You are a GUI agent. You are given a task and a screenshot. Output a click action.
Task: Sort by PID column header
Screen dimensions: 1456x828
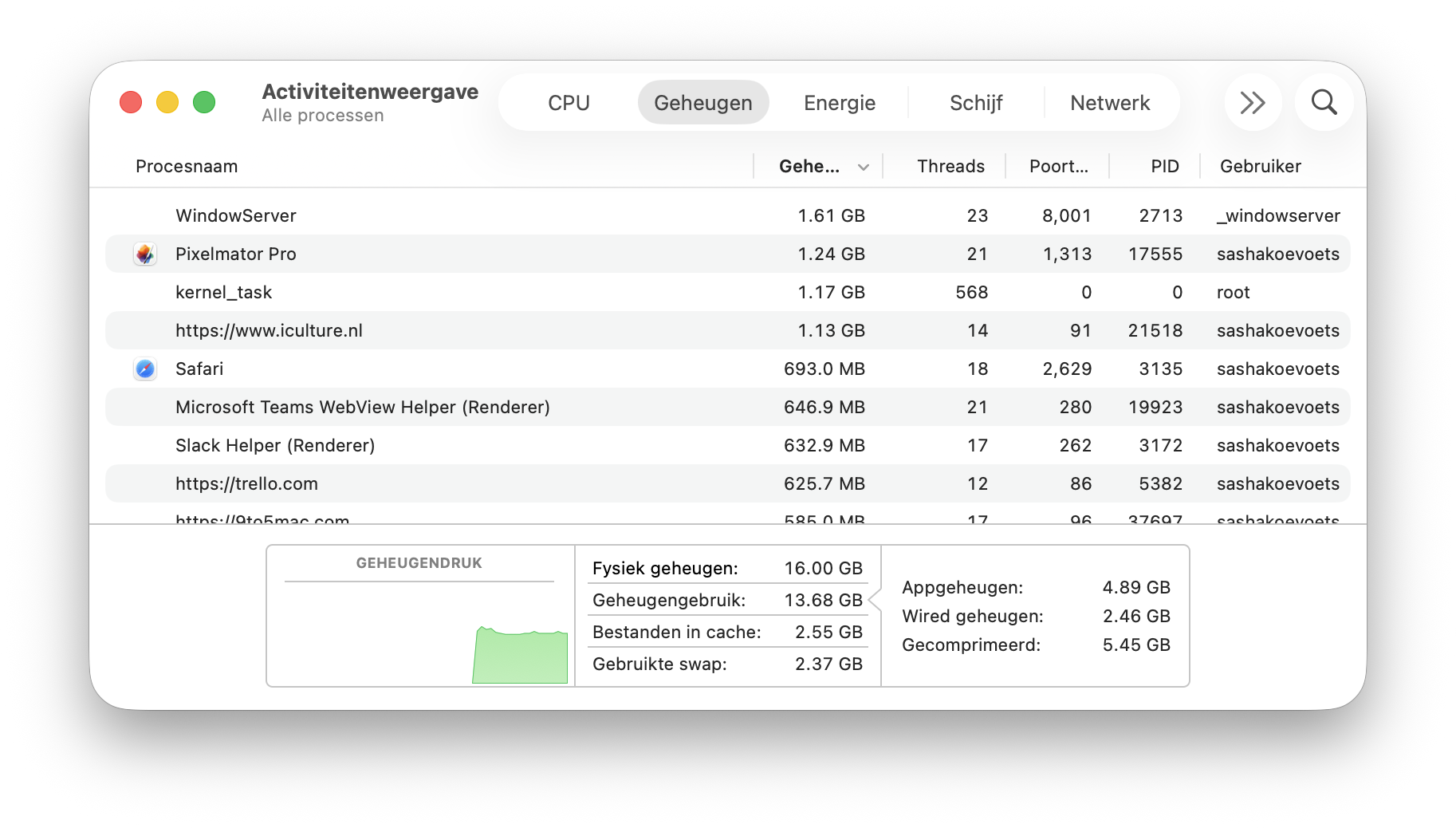[x=1165, y=166]
